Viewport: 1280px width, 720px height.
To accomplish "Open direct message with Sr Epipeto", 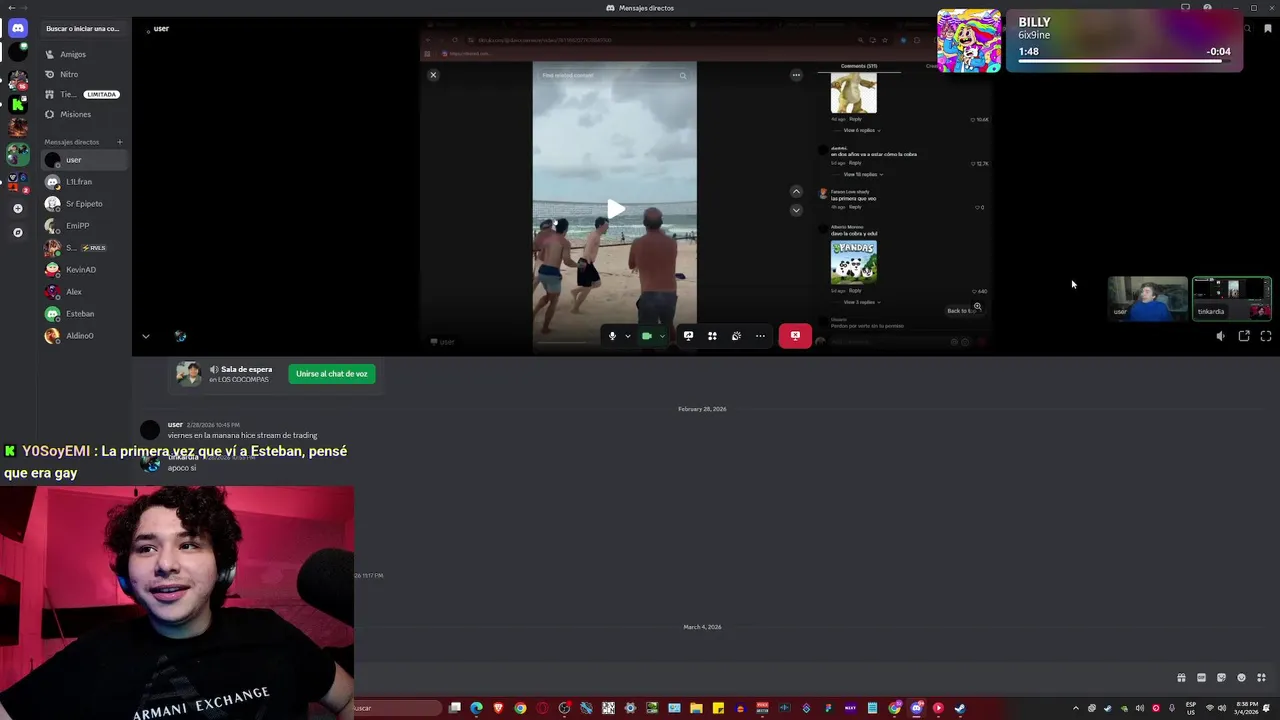I will coord(84,204).
